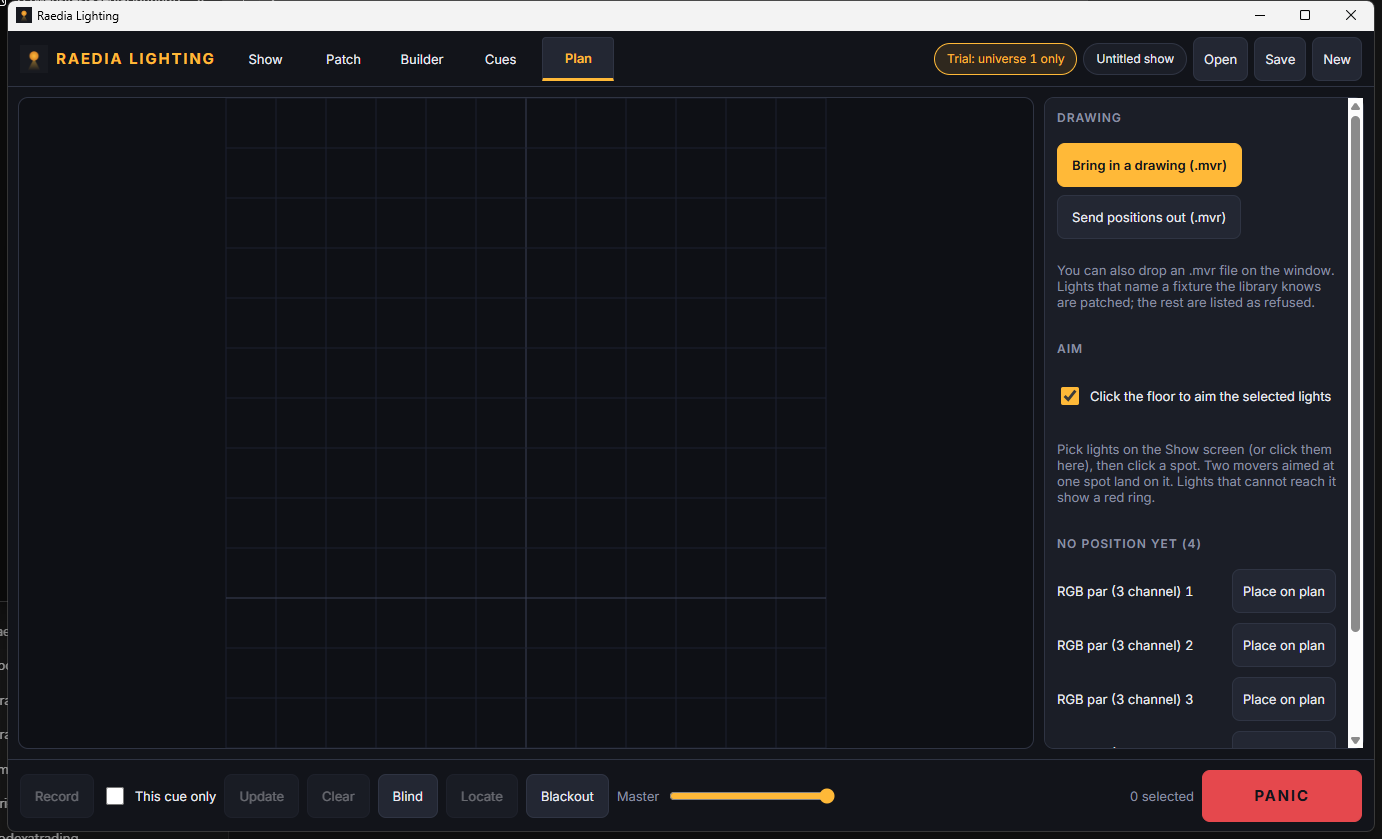
Task: Toggle Blind mode
Action: pos(408,796)
